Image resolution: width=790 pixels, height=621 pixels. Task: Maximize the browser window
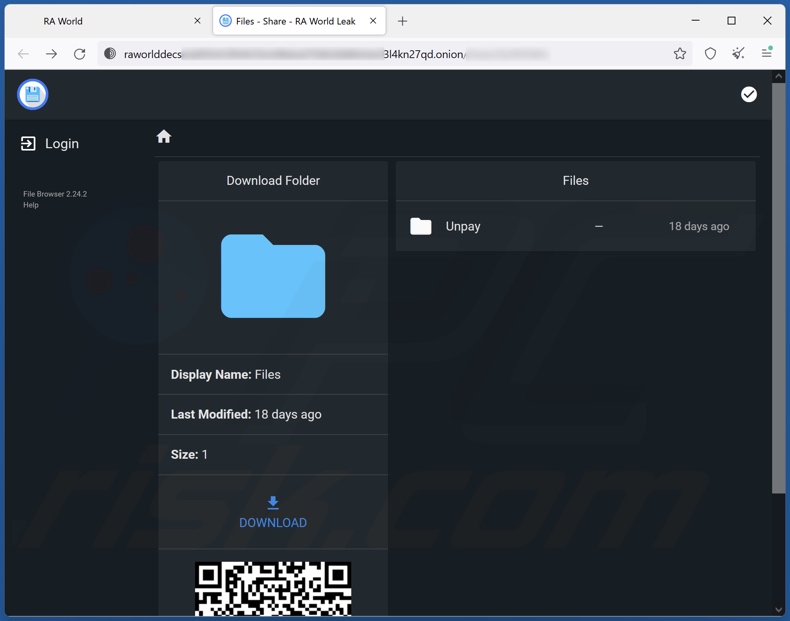click(x=732, y=21)
